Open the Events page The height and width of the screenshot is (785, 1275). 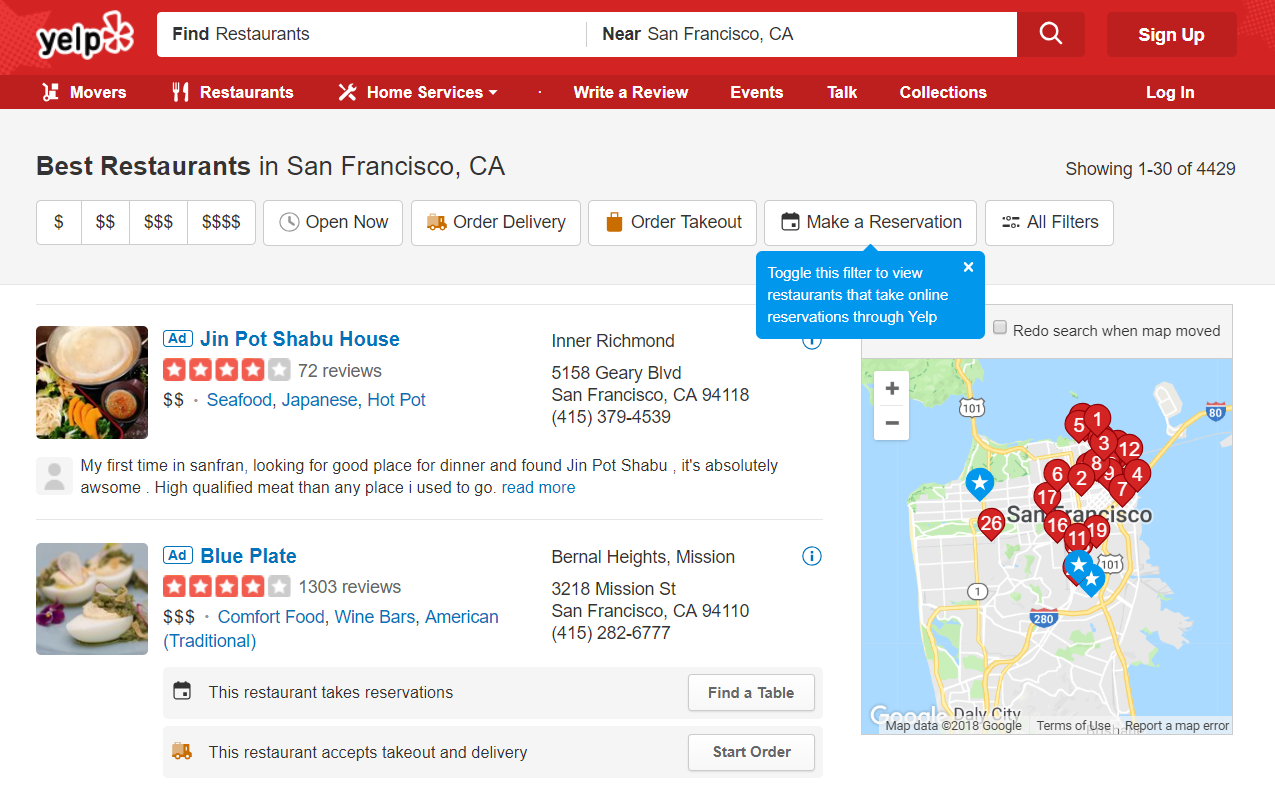(x=757, y=92)
